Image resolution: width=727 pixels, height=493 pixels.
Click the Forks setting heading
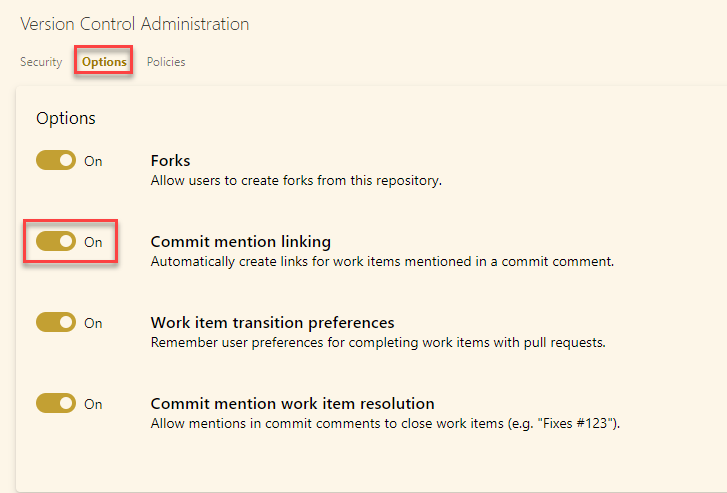170,160
